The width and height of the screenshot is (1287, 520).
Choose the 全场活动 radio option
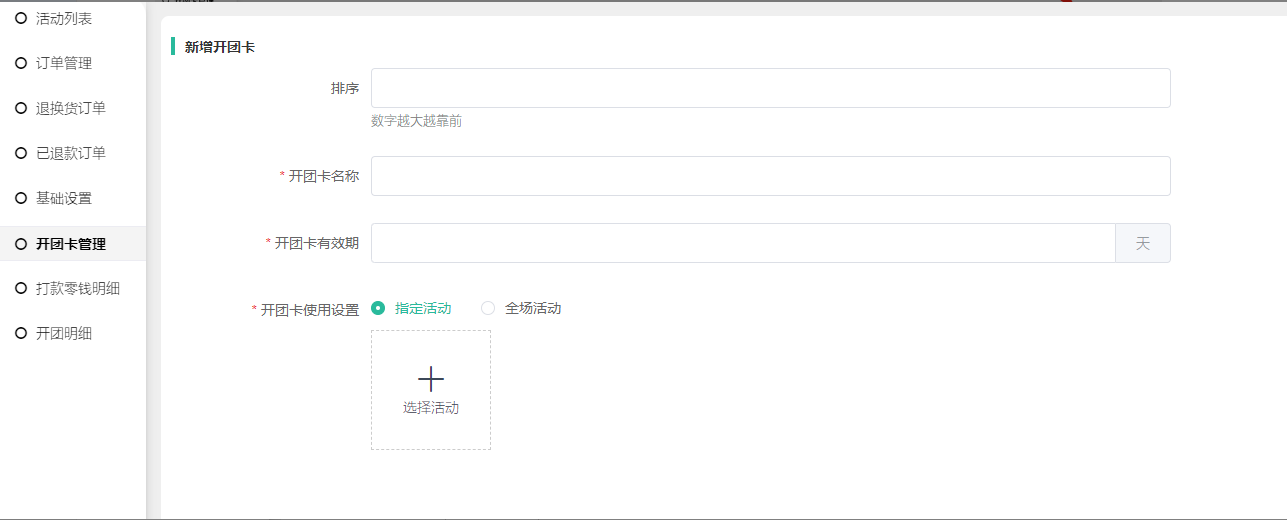(x=488, y=308)
